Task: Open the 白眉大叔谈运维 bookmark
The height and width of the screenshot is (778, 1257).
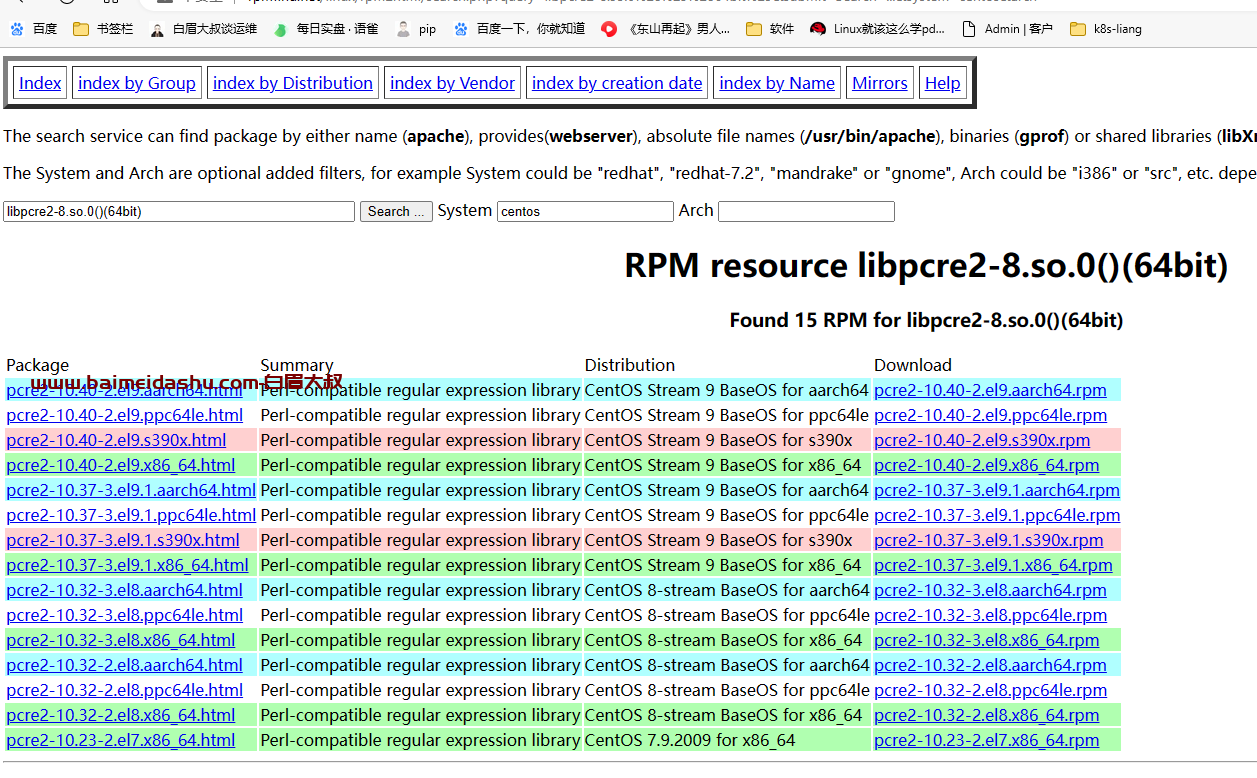Action: (204, 29)
